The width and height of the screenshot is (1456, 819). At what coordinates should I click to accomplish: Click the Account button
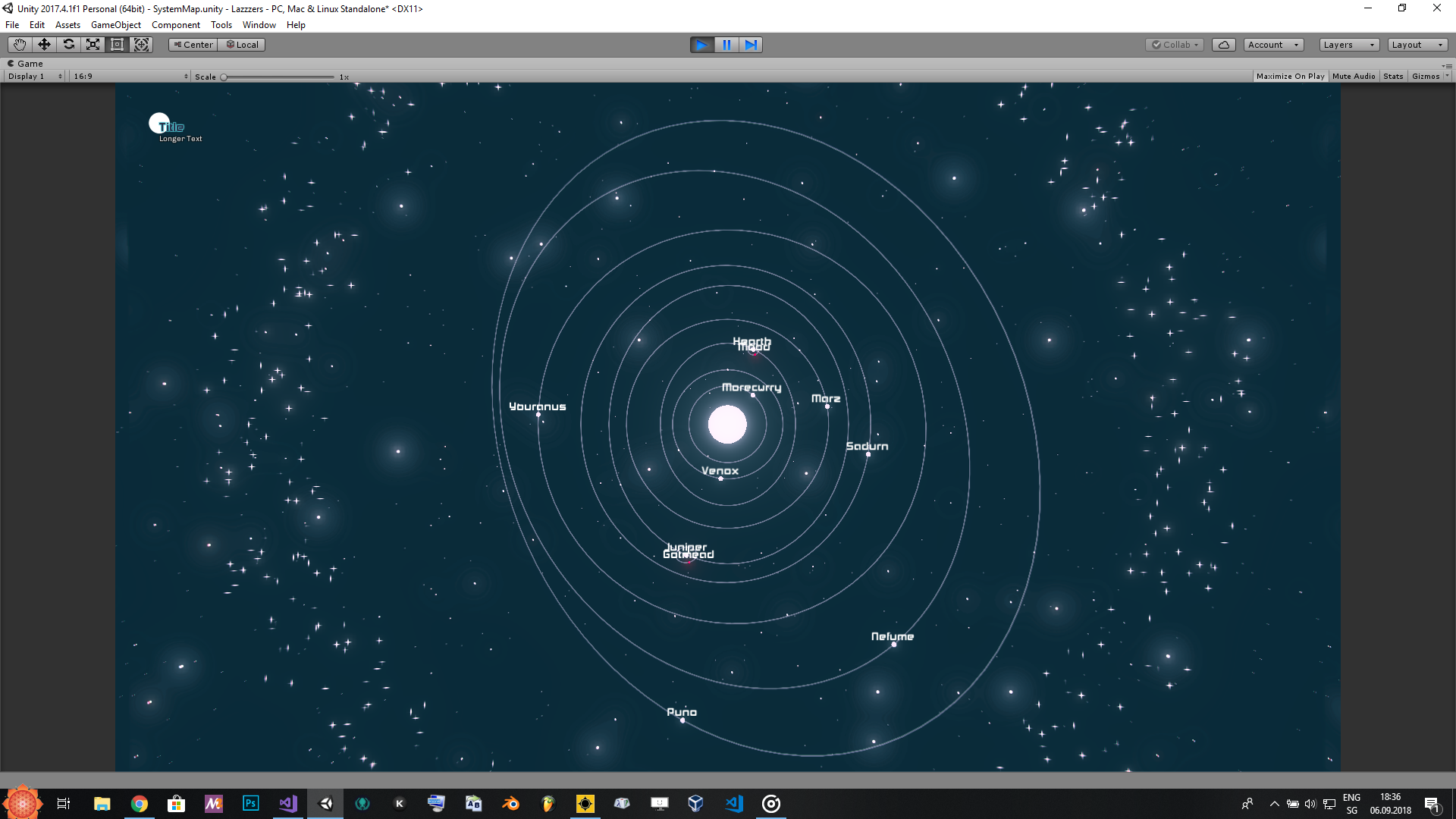pos(1273,45)
